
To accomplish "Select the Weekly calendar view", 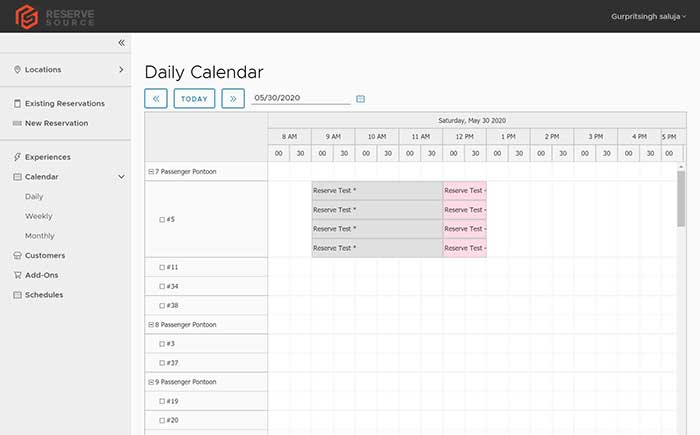I will click(39, 216).
